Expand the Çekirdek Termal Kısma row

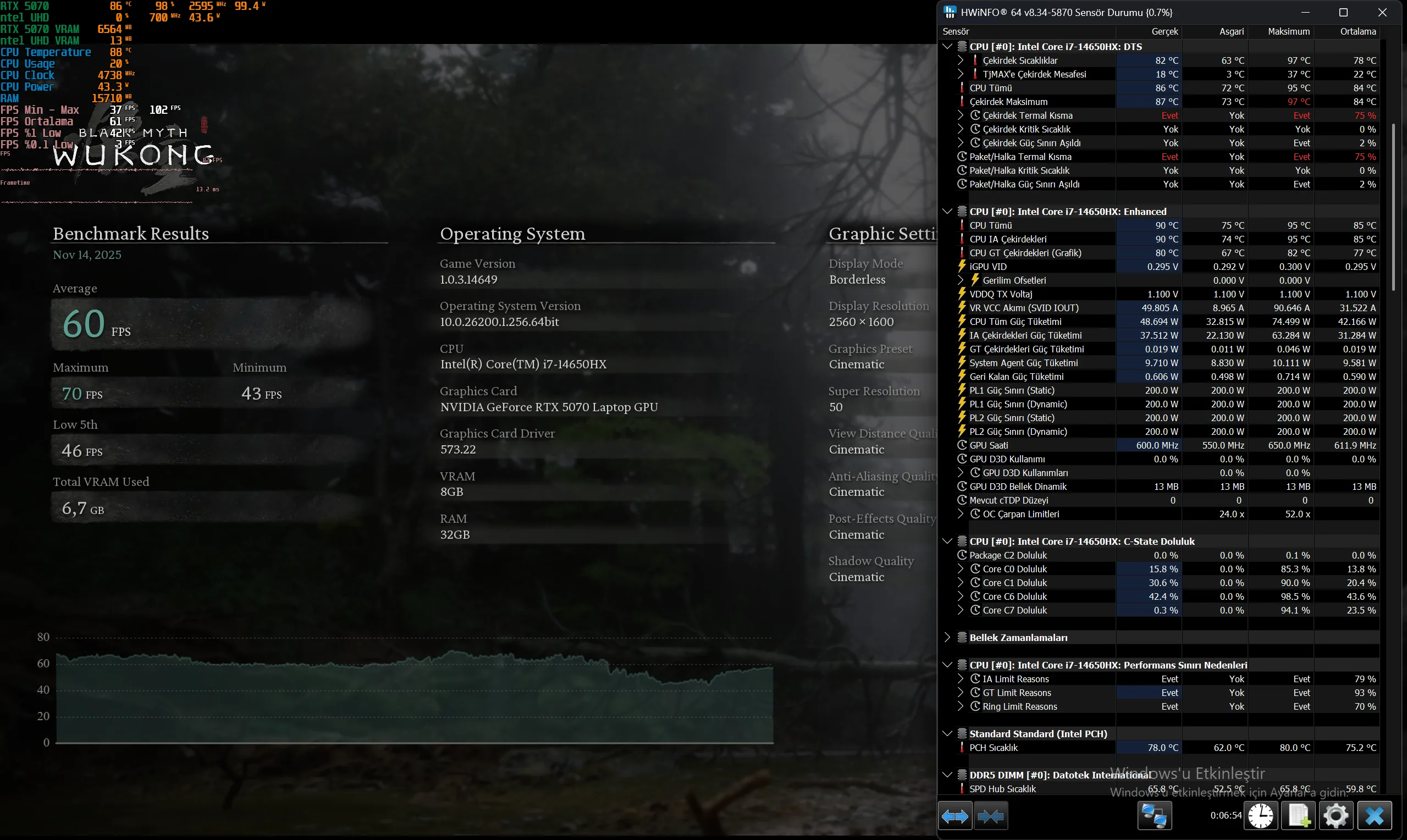[961, 115]
